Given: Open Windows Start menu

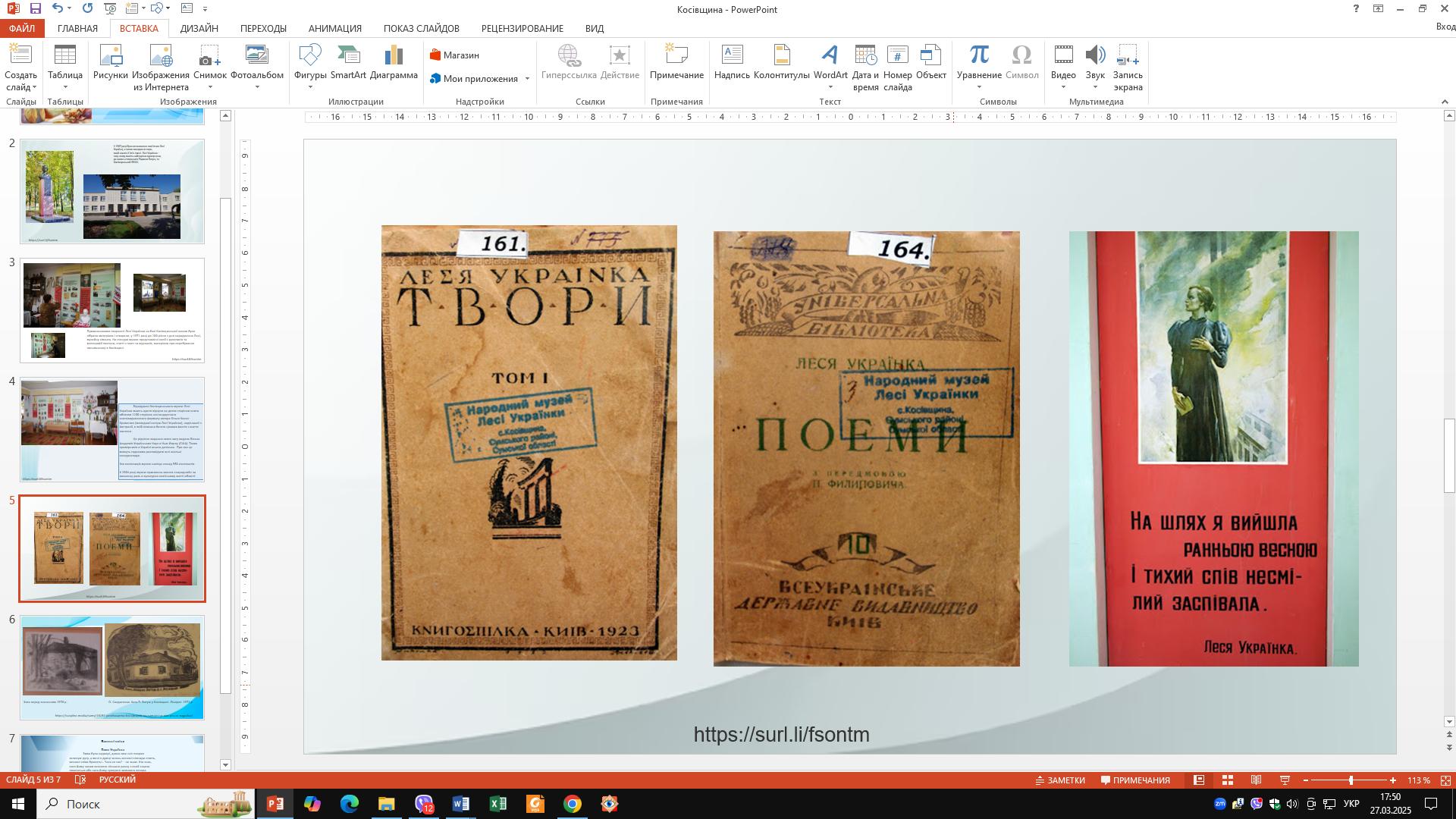Looking at the screenshot, I should 18,804.
